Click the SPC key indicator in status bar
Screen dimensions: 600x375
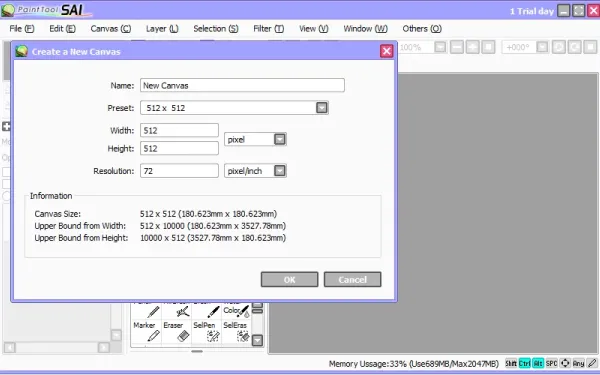tap(551, 363)
